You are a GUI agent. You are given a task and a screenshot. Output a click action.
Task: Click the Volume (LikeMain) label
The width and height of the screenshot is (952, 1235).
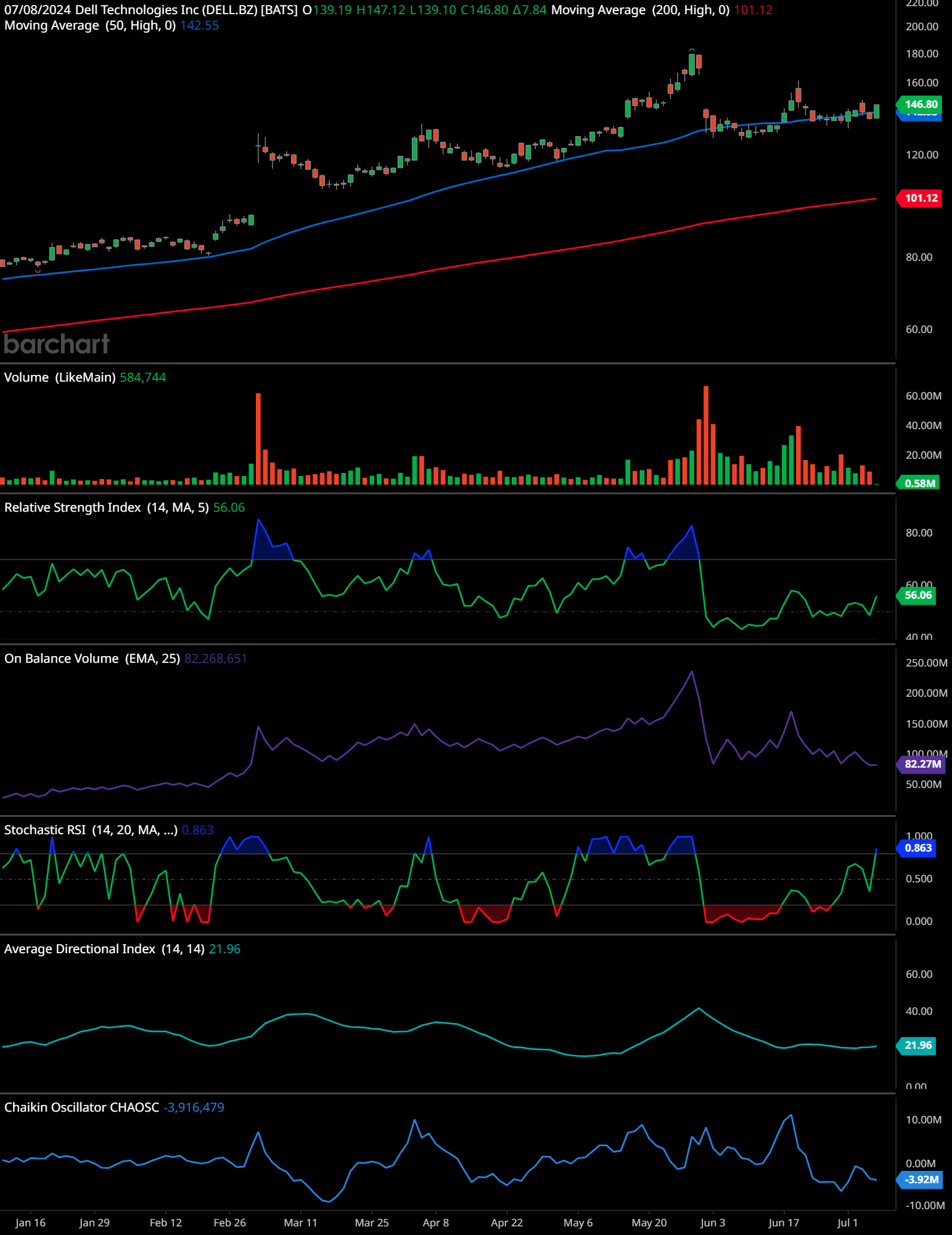pos(60,377)
